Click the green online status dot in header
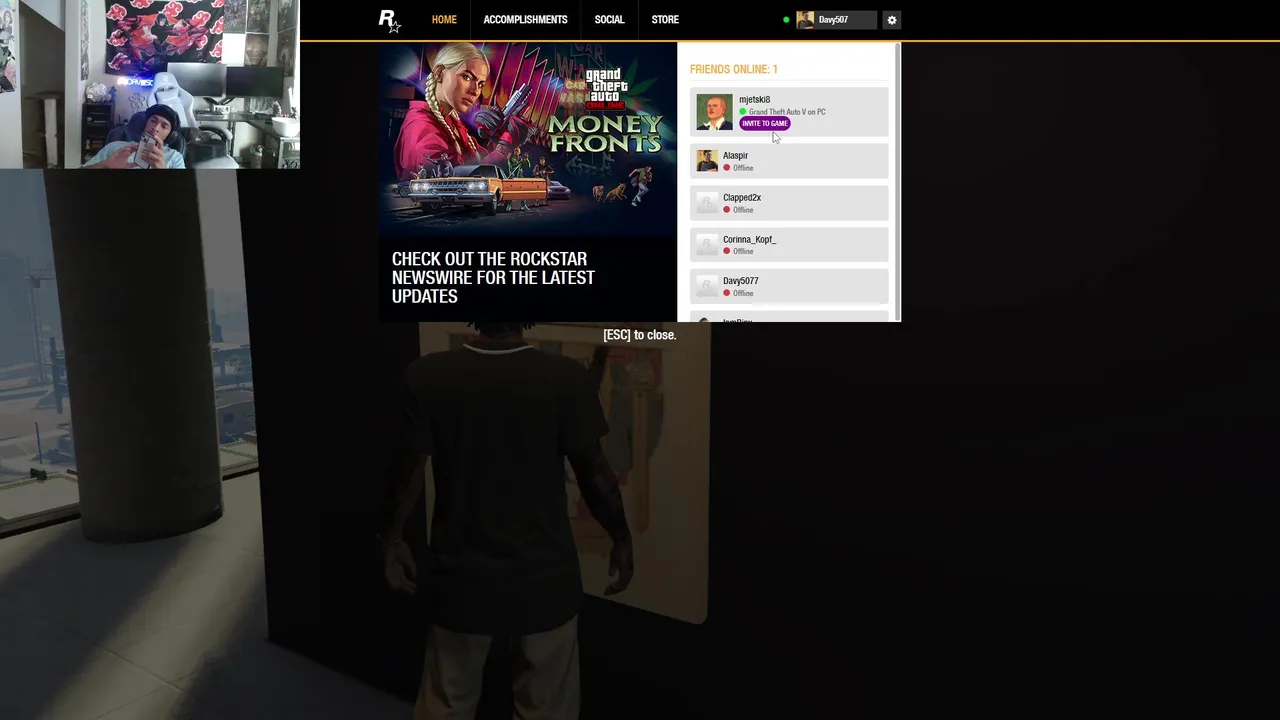The image size is (1280, 720). click(x=786, y=20)
